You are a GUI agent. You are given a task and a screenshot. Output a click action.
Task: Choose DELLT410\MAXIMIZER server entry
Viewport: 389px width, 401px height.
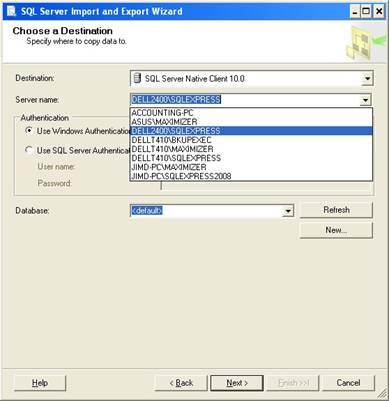pyautogui.click(x=251, y=149)
